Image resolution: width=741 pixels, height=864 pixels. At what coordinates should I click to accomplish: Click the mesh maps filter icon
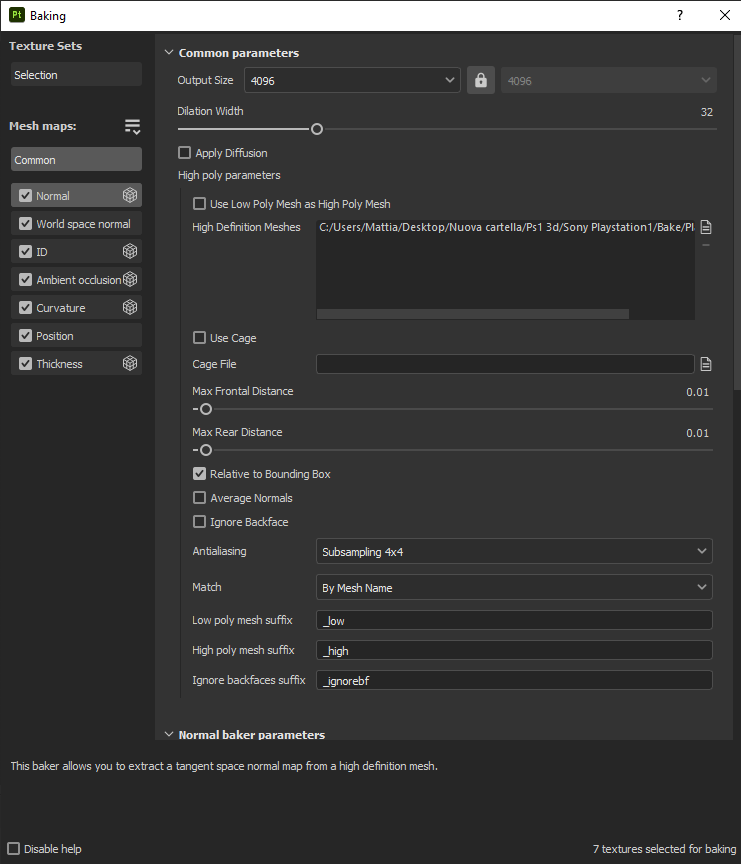(x=133, y=126)
